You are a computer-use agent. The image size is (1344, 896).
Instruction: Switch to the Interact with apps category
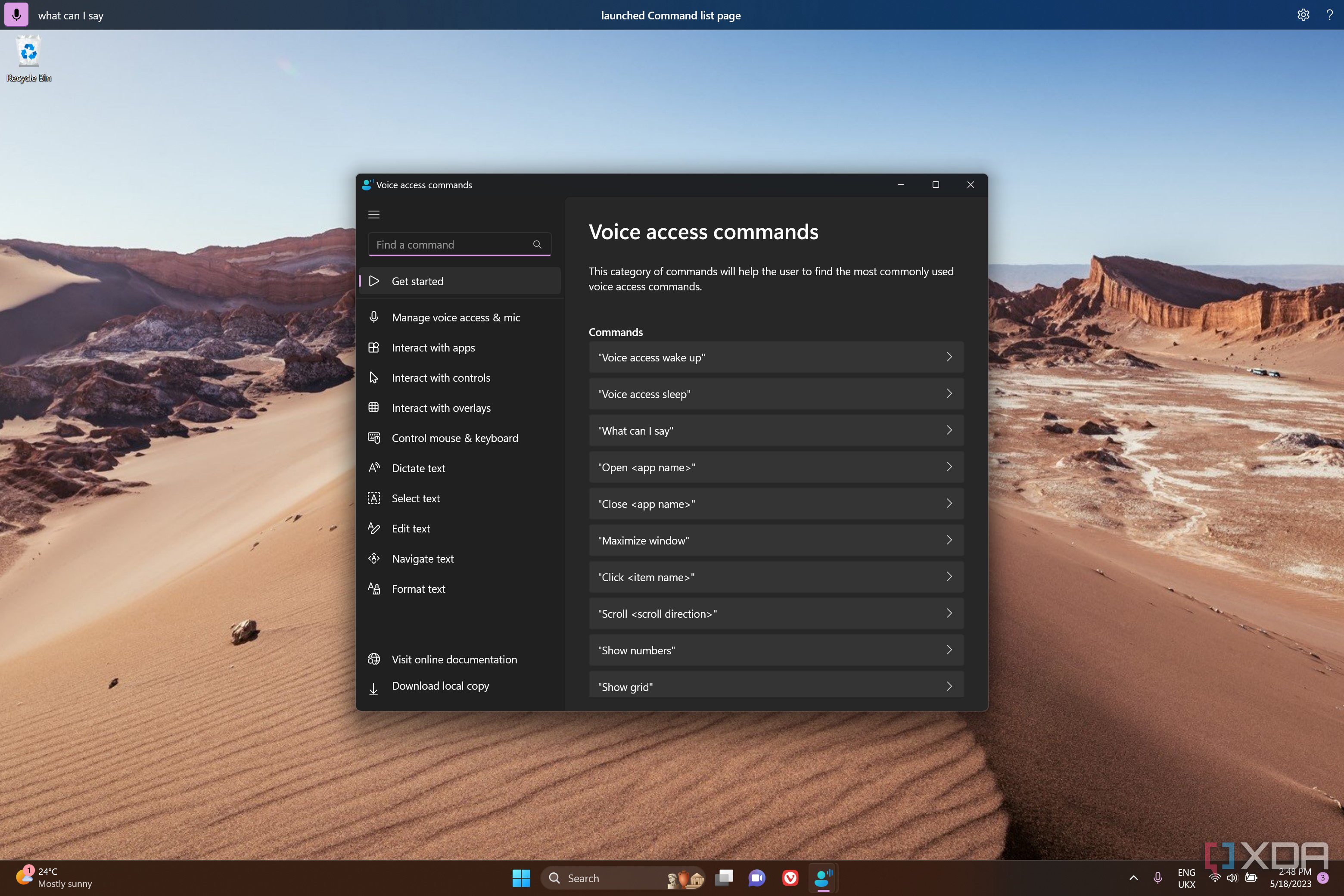433,348
